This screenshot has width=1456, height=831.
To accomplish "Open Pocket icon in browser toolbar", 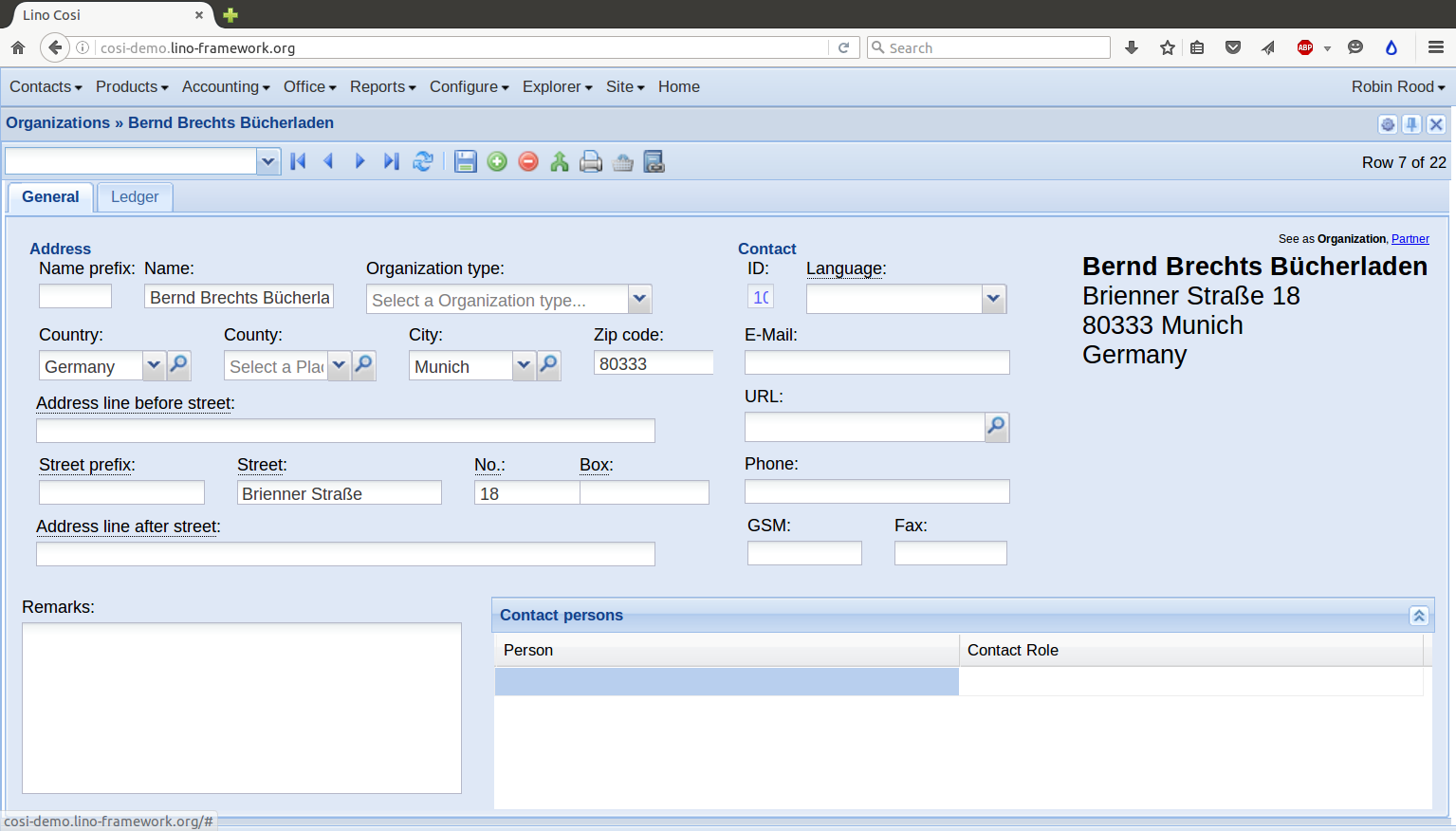I will point(1233,47).
